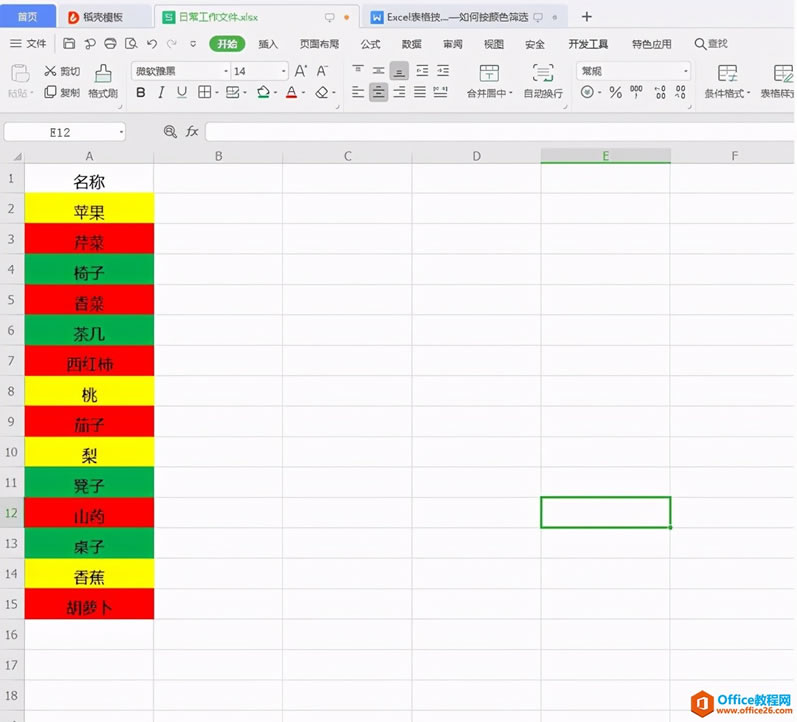The width and height of the screenshot is (797, 722).
Task: Click the 查找 (Find) search button
Action: (711, 44)
